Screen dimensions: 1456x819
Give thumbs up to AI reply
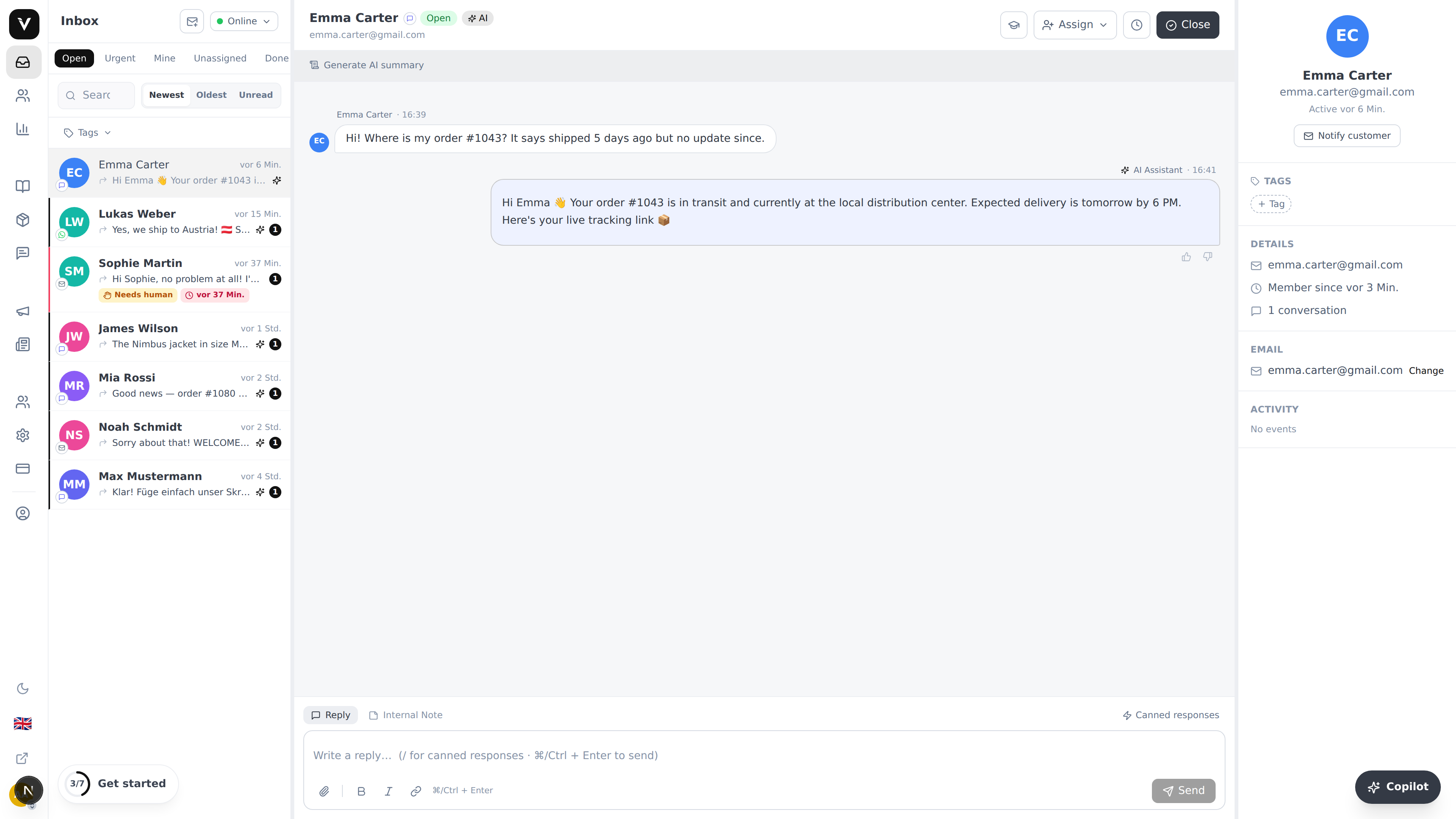point(1186,257)
